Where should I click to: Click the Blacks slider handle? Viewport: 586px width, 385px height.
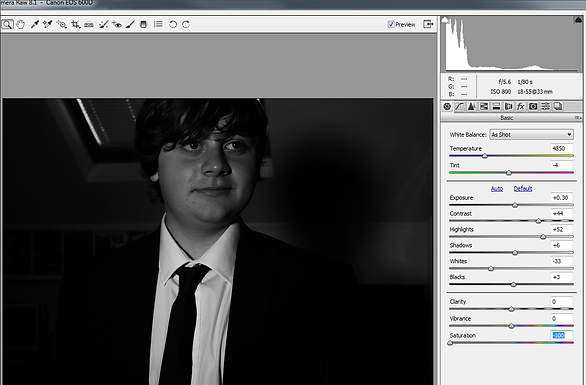point(513,285)
